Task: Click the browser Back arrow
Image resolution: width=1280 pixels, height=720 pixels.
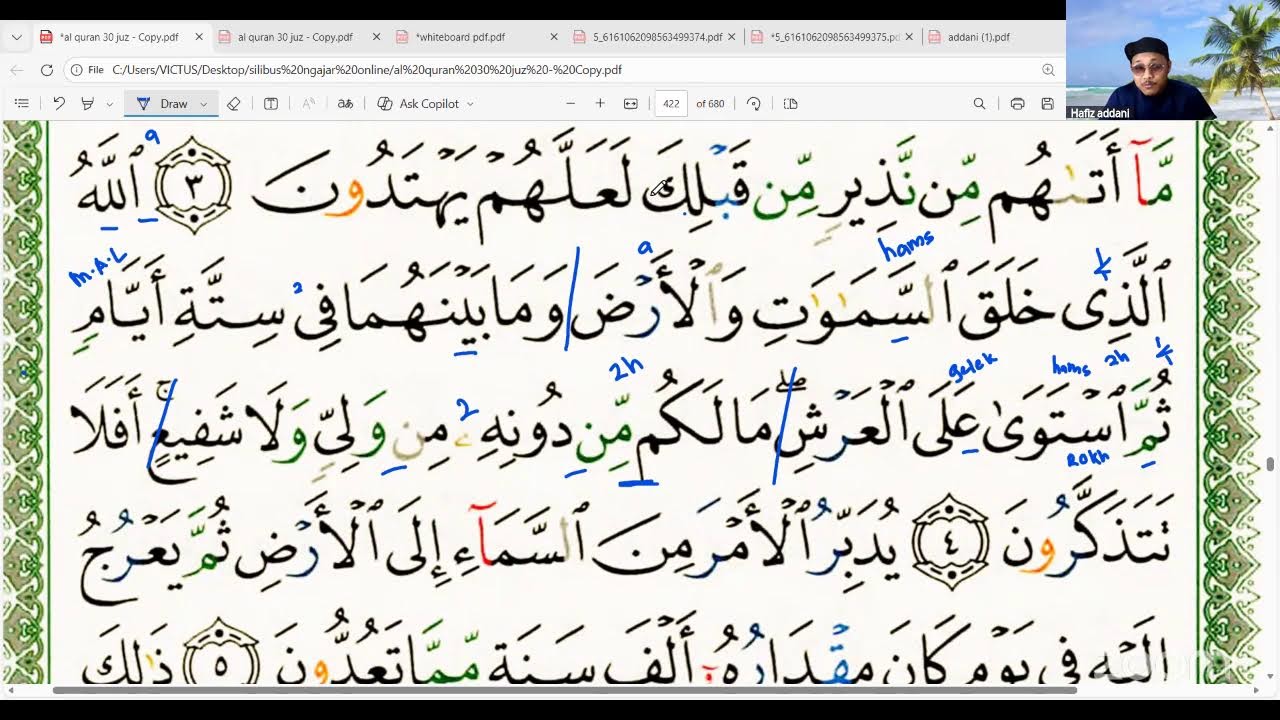Action: (17, 70)
